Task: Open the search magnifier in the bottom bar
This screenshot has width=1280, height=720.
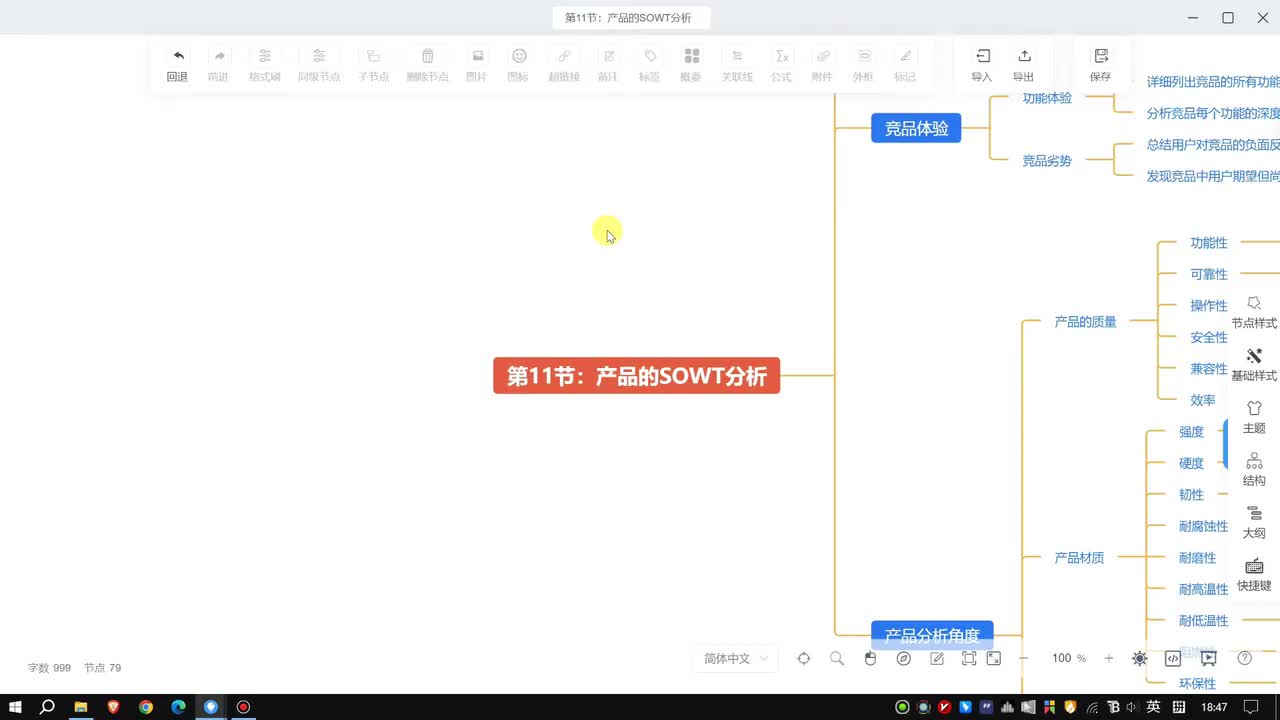Action: click(x=837, y=658)
